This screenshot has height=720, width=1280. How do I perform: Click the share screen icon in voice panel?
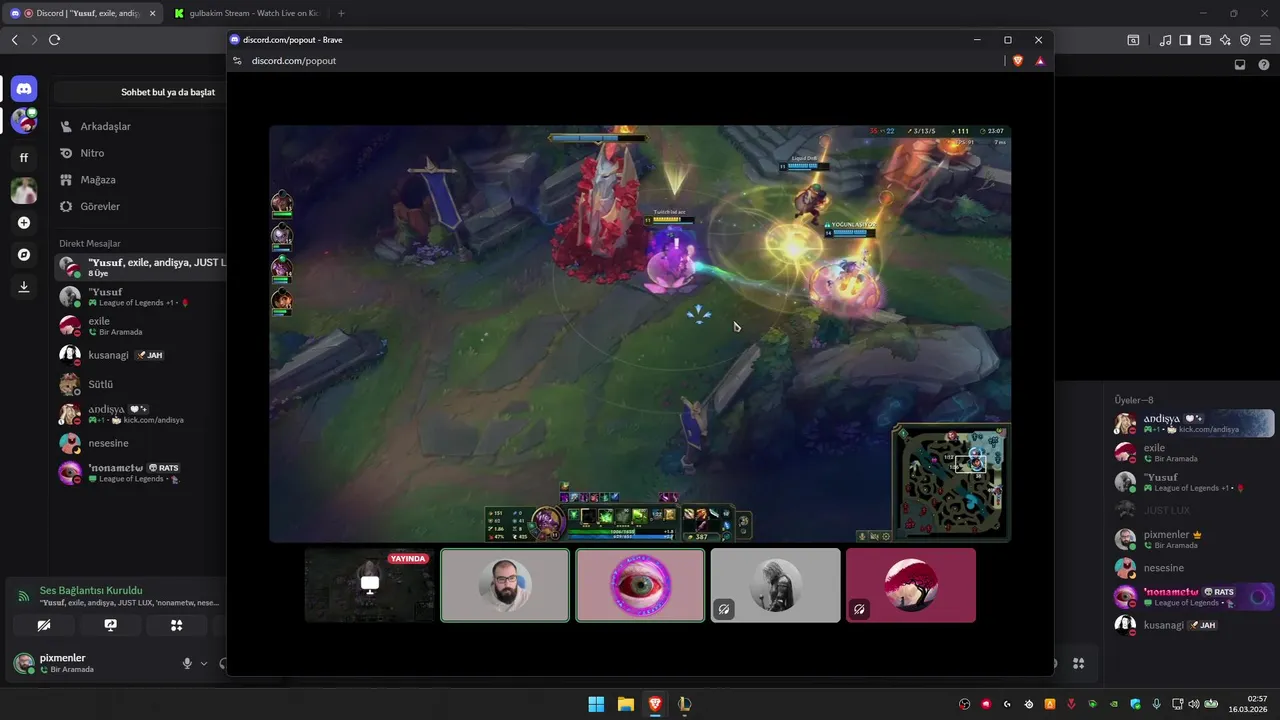[110, 625]
